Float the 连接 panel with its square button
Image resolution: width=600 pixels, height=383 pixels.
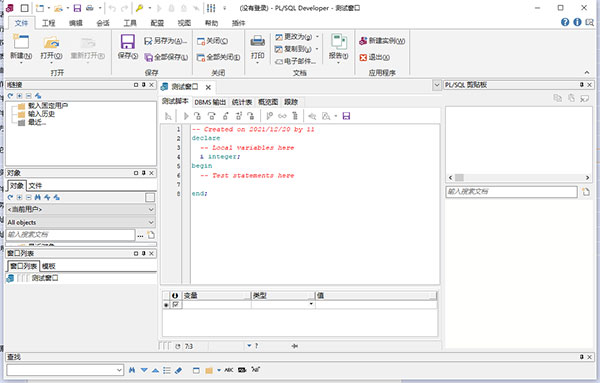coord(136,85)
